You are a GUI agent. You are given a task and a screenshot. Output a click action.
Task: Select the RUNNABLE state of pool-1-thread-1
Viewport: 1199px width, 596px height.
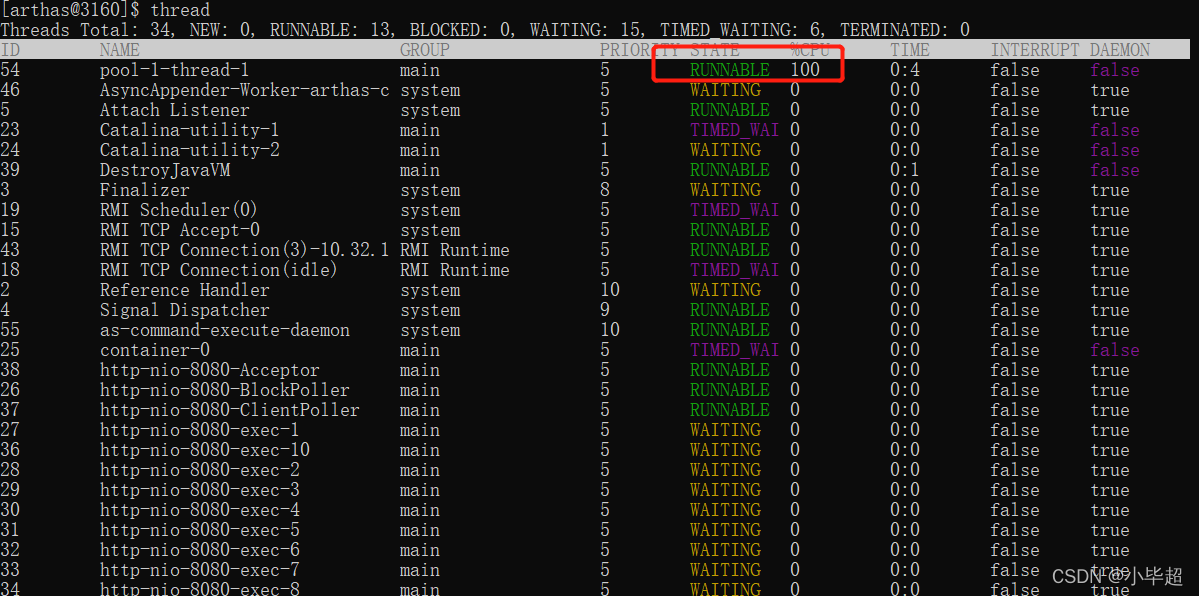coord(729,70)
